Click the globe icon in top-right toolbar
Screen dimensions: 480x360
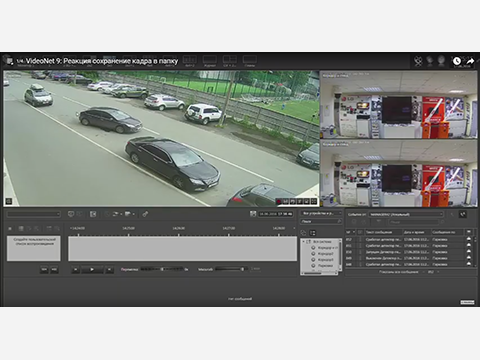[441, 61]
